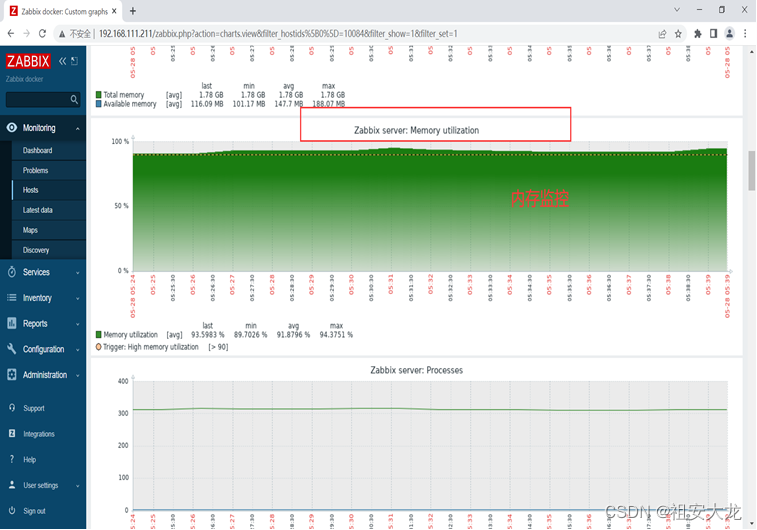Open a new browser tab
The height and width of the screenshot is (530, 757).
click(133, 11)
